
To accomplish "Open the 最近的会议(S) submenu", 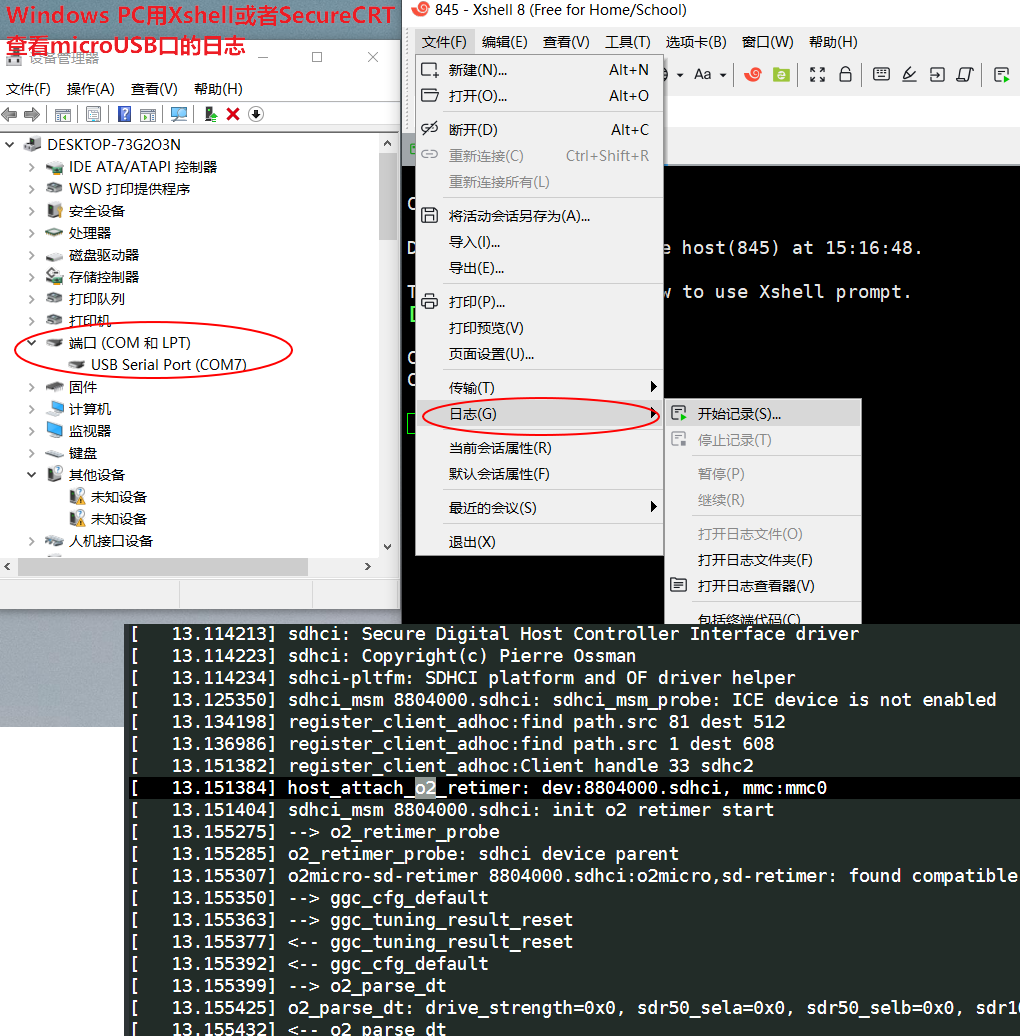I will point(540,507).
